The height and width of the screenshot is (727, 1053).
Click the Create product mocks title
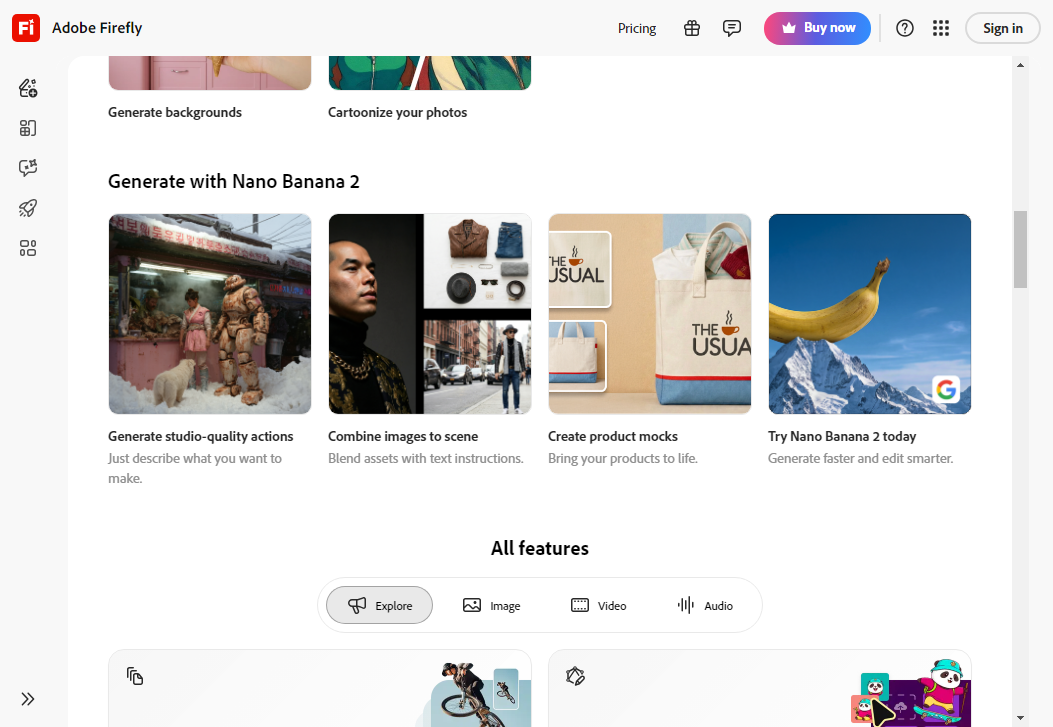pos(613,436)
